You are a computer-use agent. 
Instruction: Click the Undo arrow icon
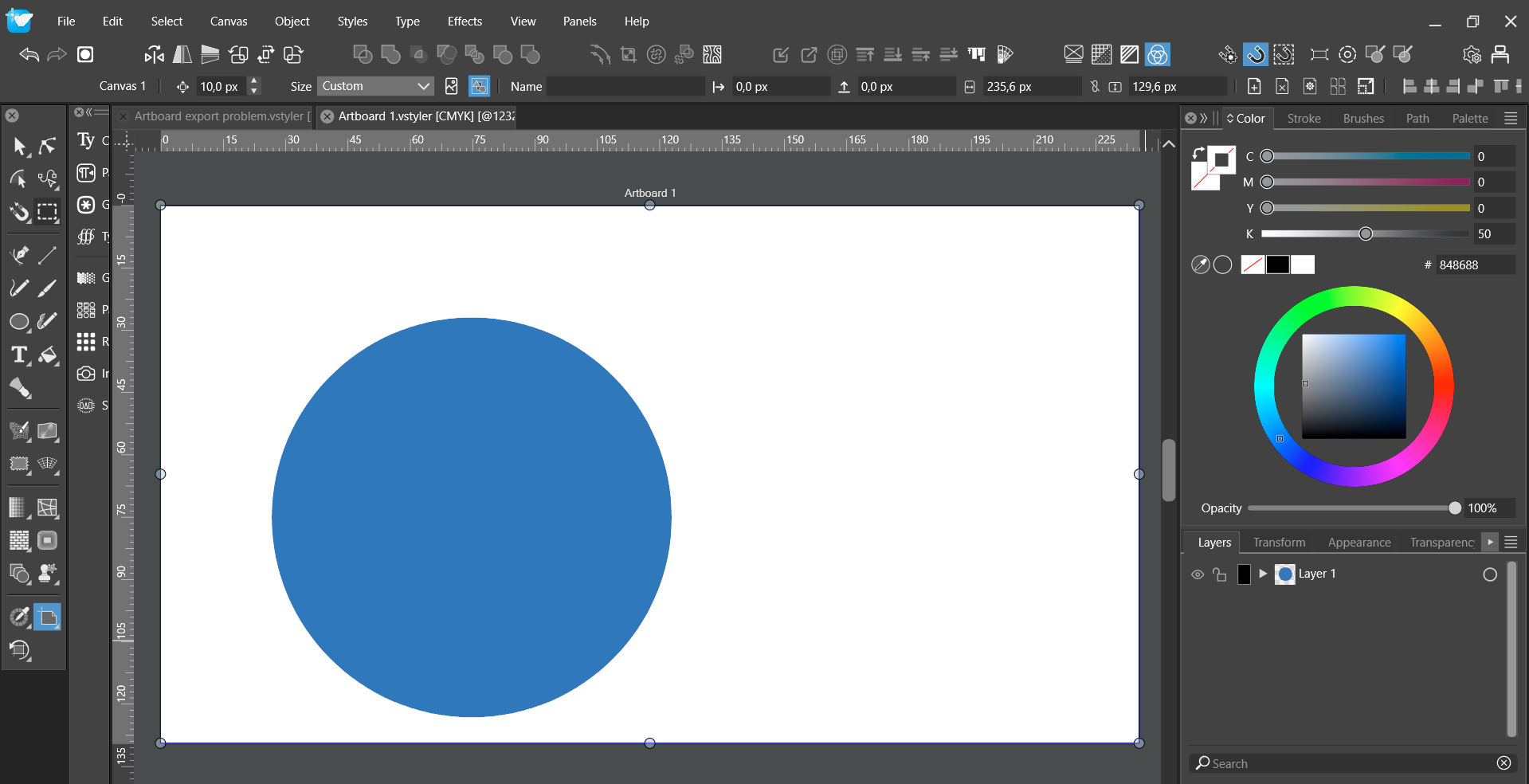29,54
